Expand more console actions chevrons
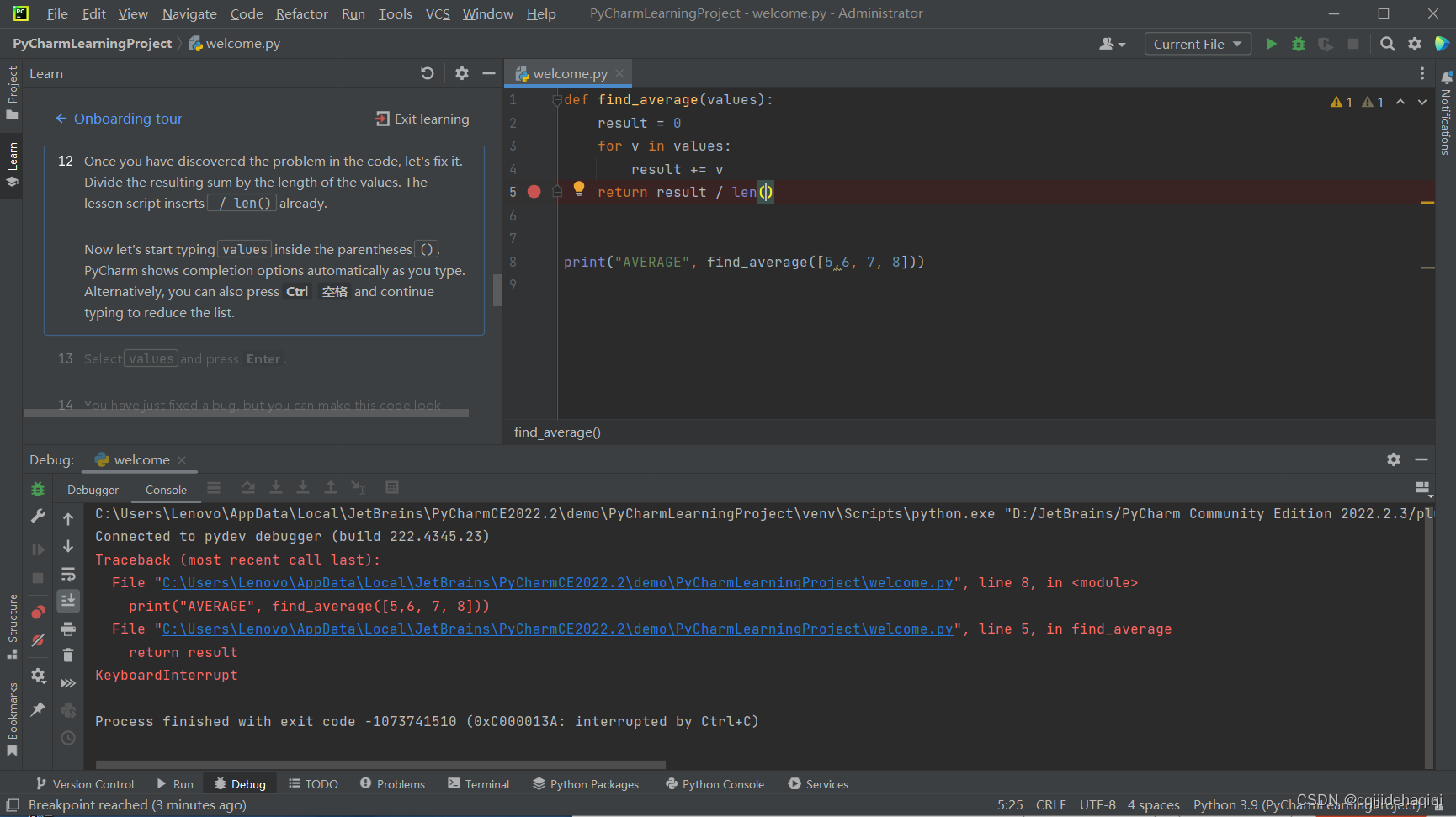 point(68,683)
